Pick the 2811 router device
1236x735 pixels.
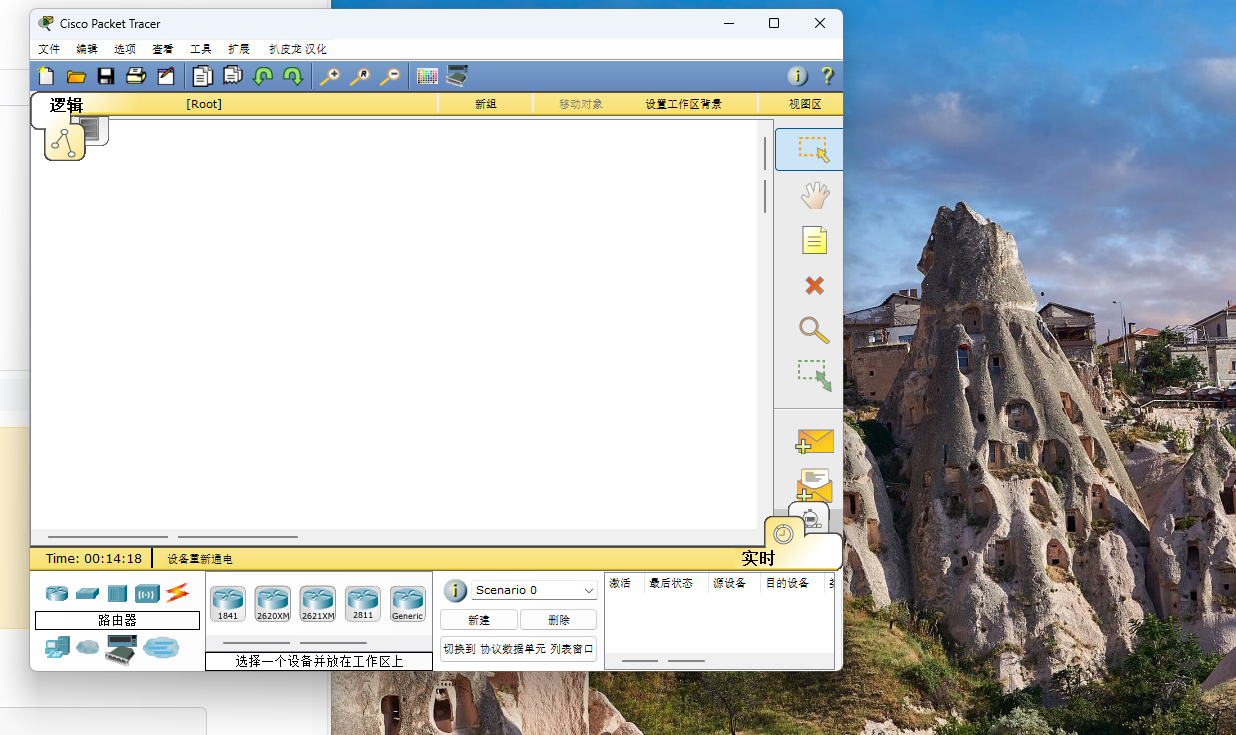363,603
